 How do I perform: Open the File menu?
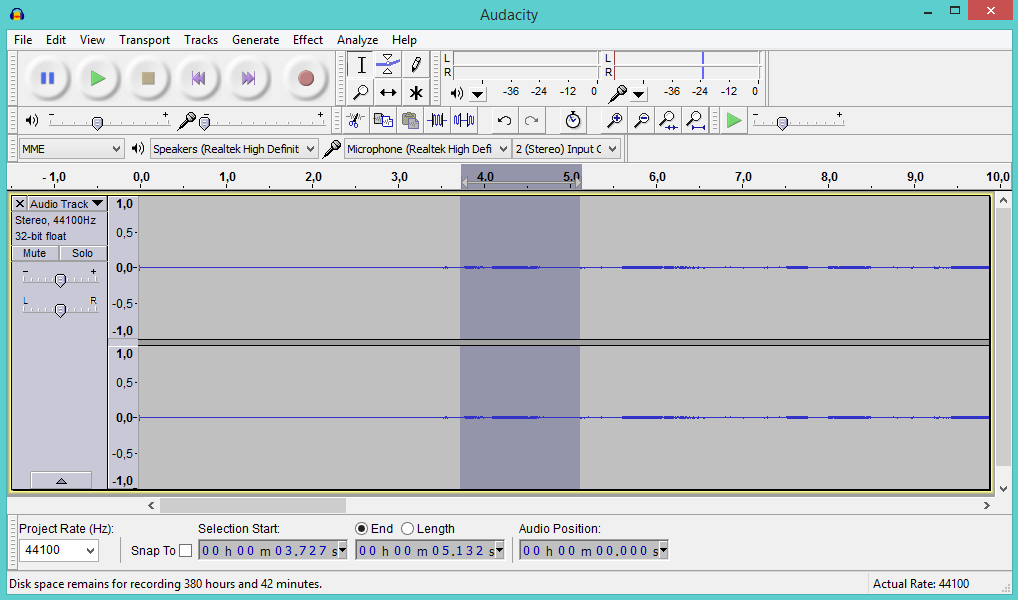click(x=23, y=40)
